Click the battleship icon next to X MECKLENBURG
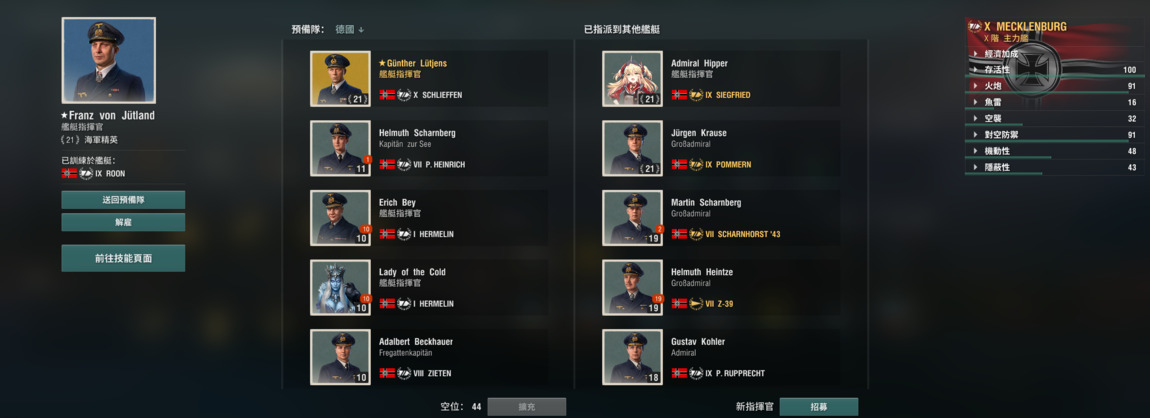The width and height of the screenshot is (1150, 418). click(975, 26)
